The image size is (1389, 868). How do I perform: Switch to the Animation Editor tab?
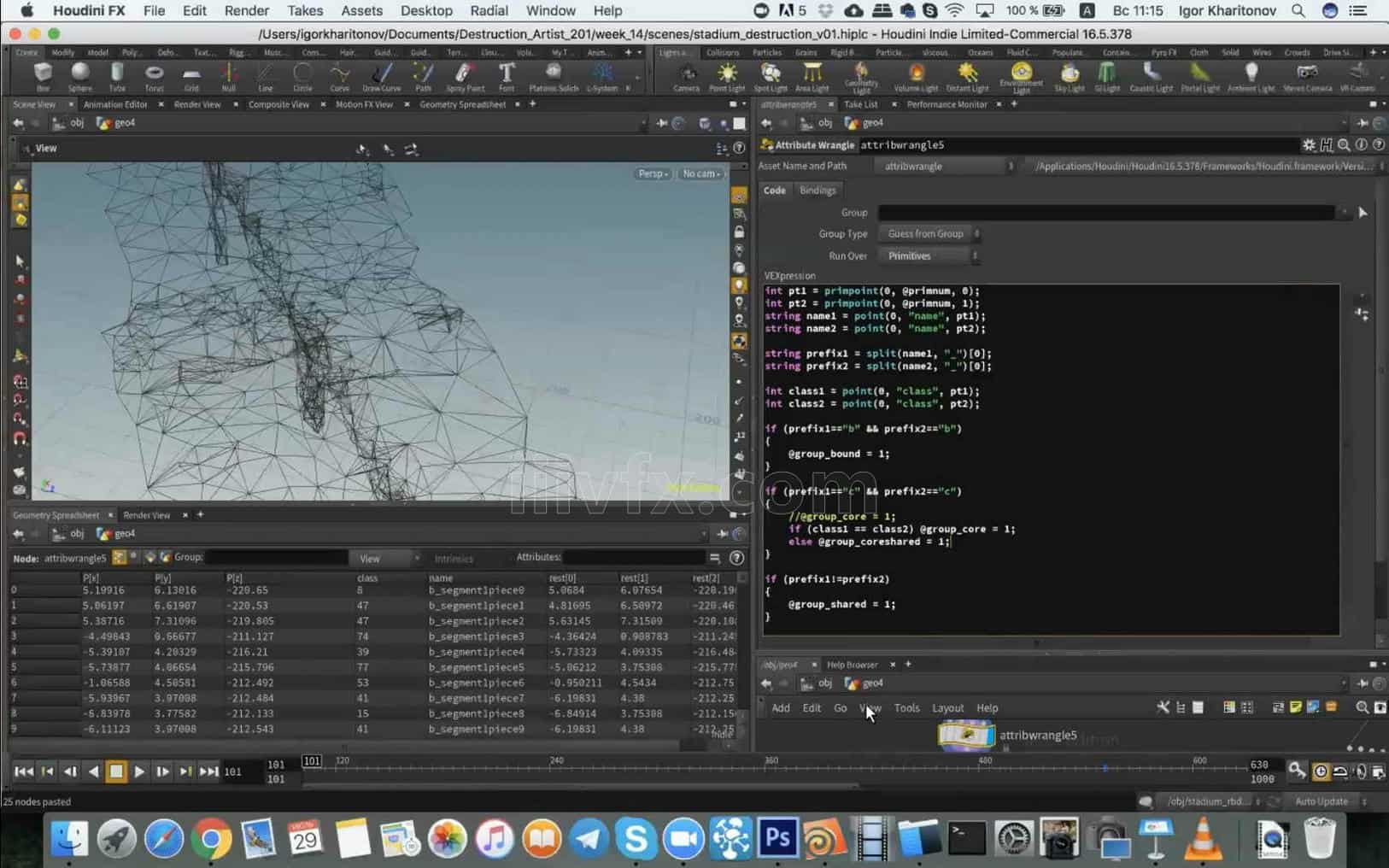pyautogui.click(x=115, y=104)
